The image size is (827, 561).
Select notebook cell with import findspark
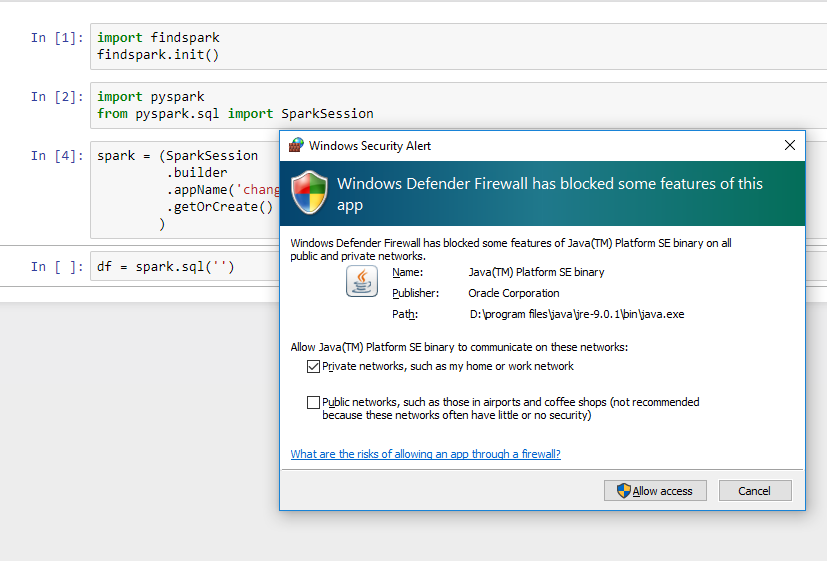click(x=459, y=46)
